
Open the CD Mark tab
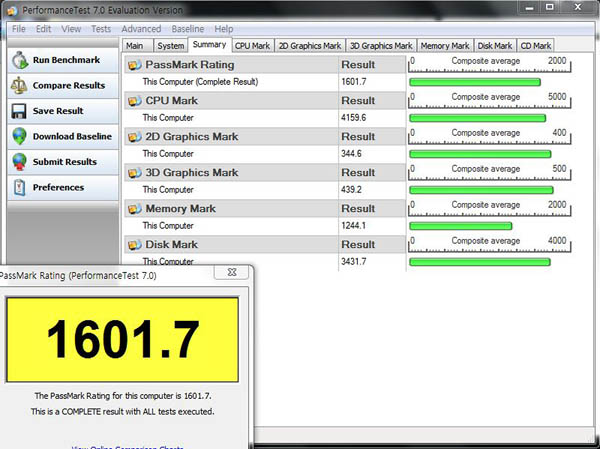pos(535,46)
